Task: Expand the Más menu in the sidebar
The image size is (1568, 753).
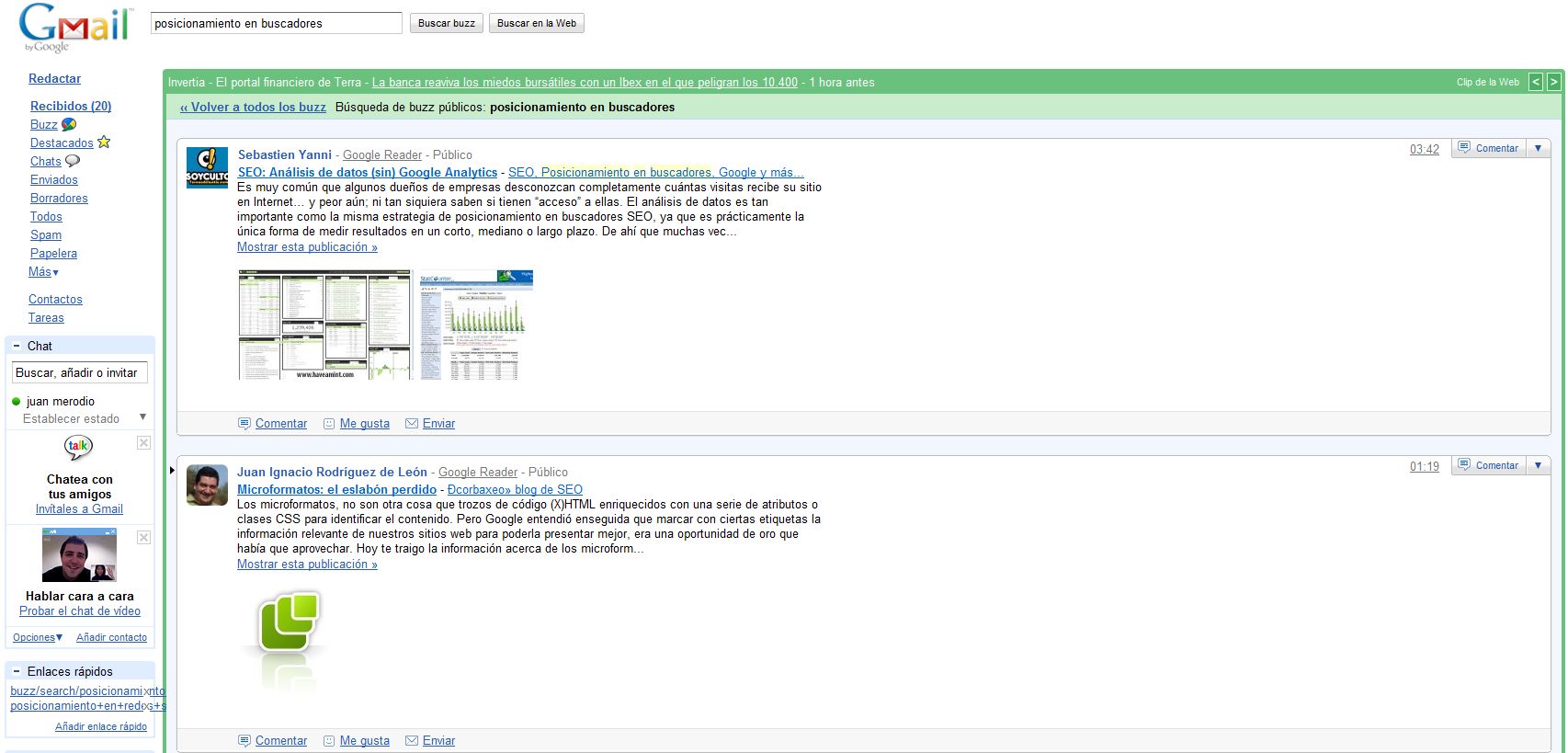Action: [x=43, y=272]
